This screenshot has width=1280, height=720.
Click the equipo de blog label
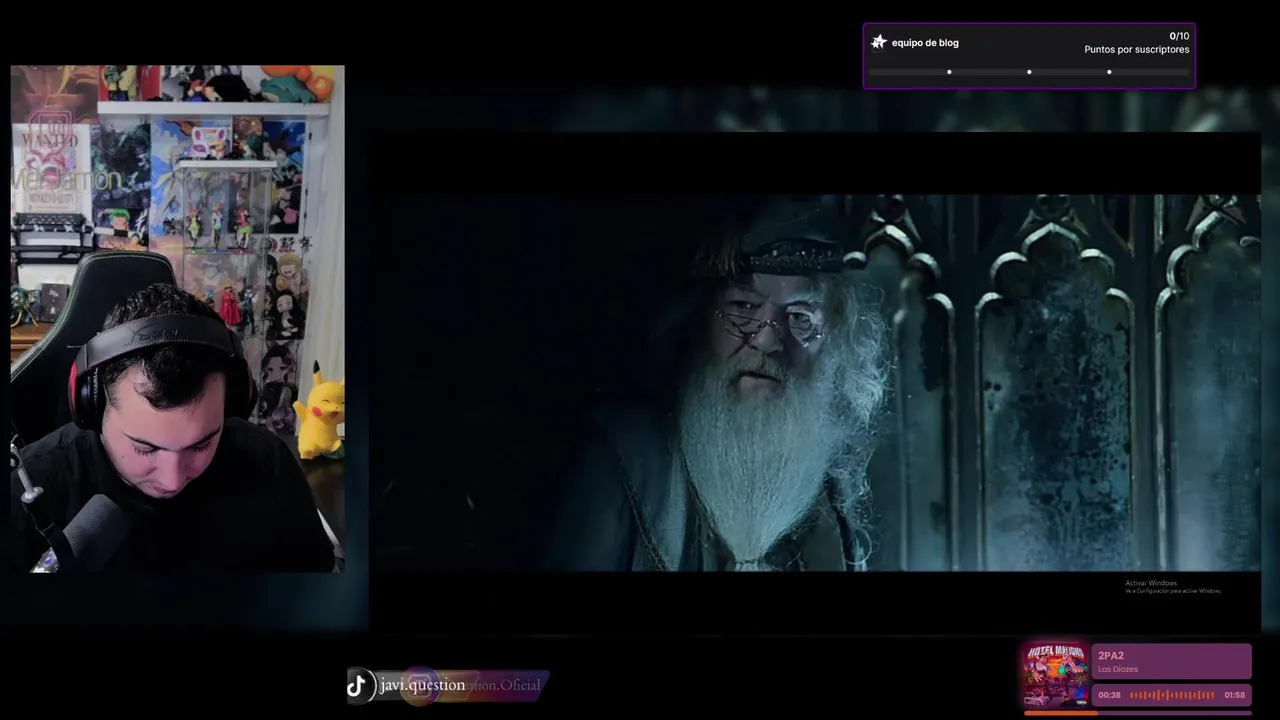tap(925, 43)
